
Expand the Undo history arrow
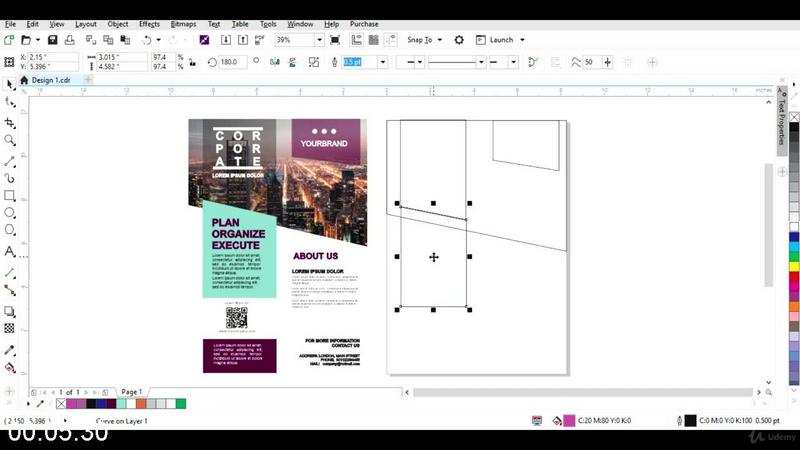pos(159,40)
